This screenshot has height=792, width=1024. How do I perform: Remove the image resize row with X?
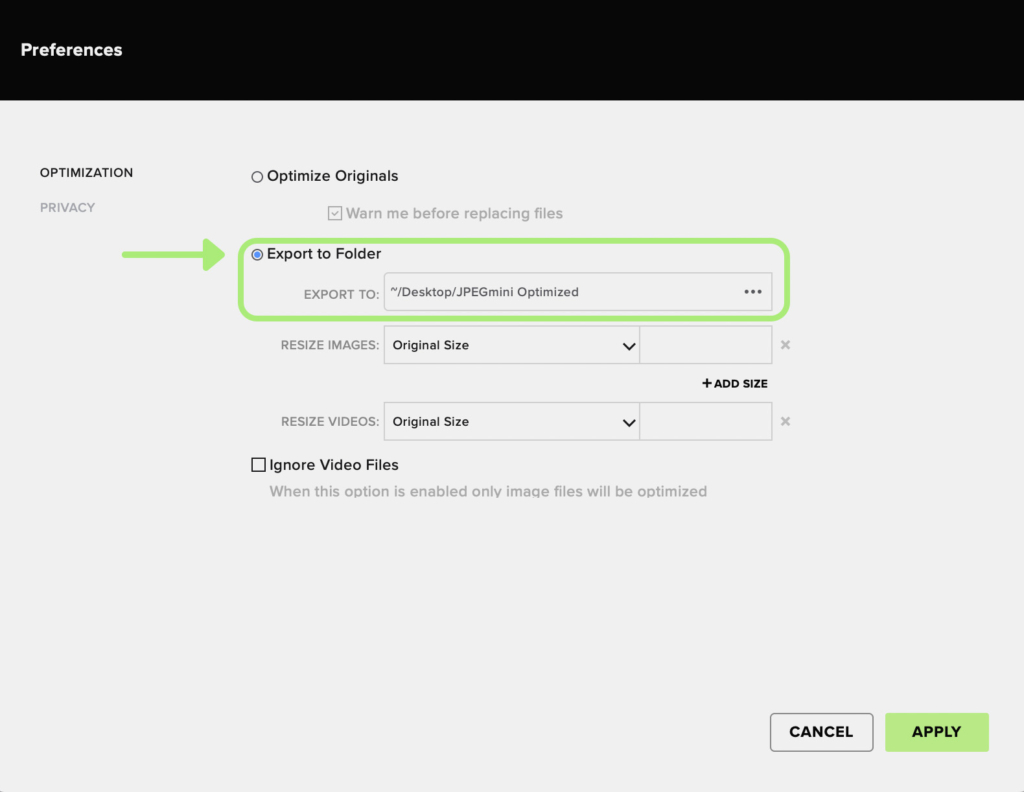(785, 345)
